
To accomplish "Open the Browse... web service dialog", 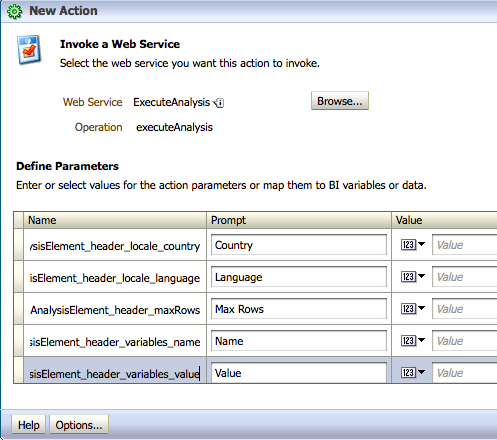I will [x=340, y=101].
